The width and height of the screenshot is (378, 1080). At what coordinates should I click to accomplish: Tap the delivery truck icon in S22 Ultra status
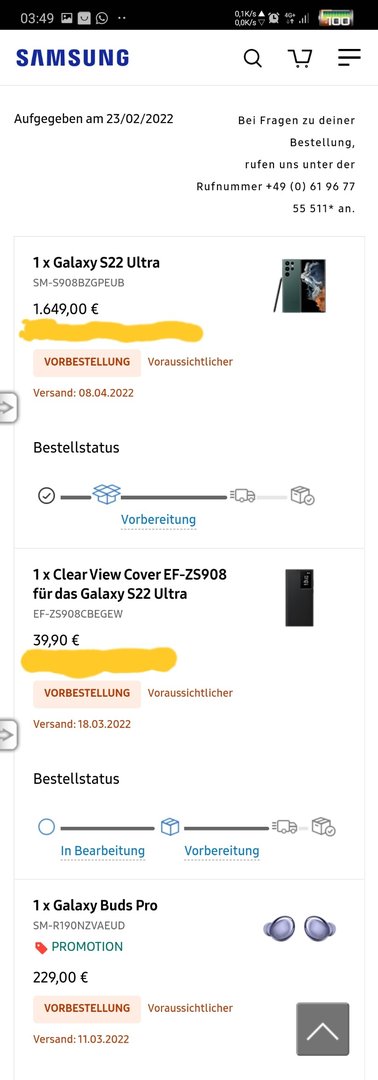point(243,495)
